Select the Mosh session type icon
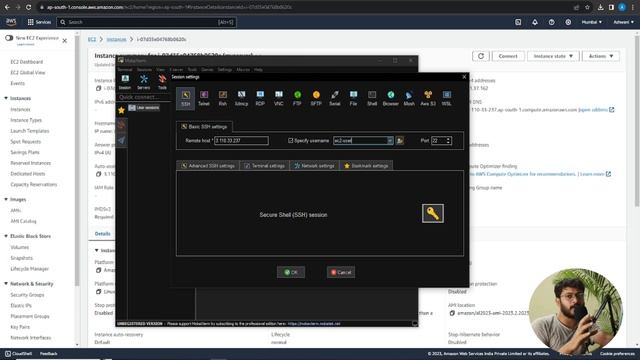Image resolution: width=640 pixels, height=360 pixels. pyautogui.click(x=409, y=98)
